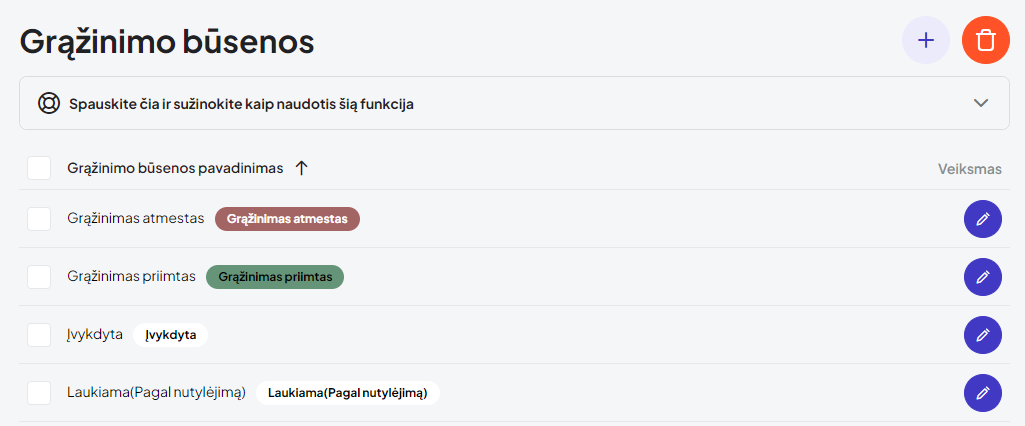
Task: Click the white Įvykdyta status badge
Action: point(170,335)
